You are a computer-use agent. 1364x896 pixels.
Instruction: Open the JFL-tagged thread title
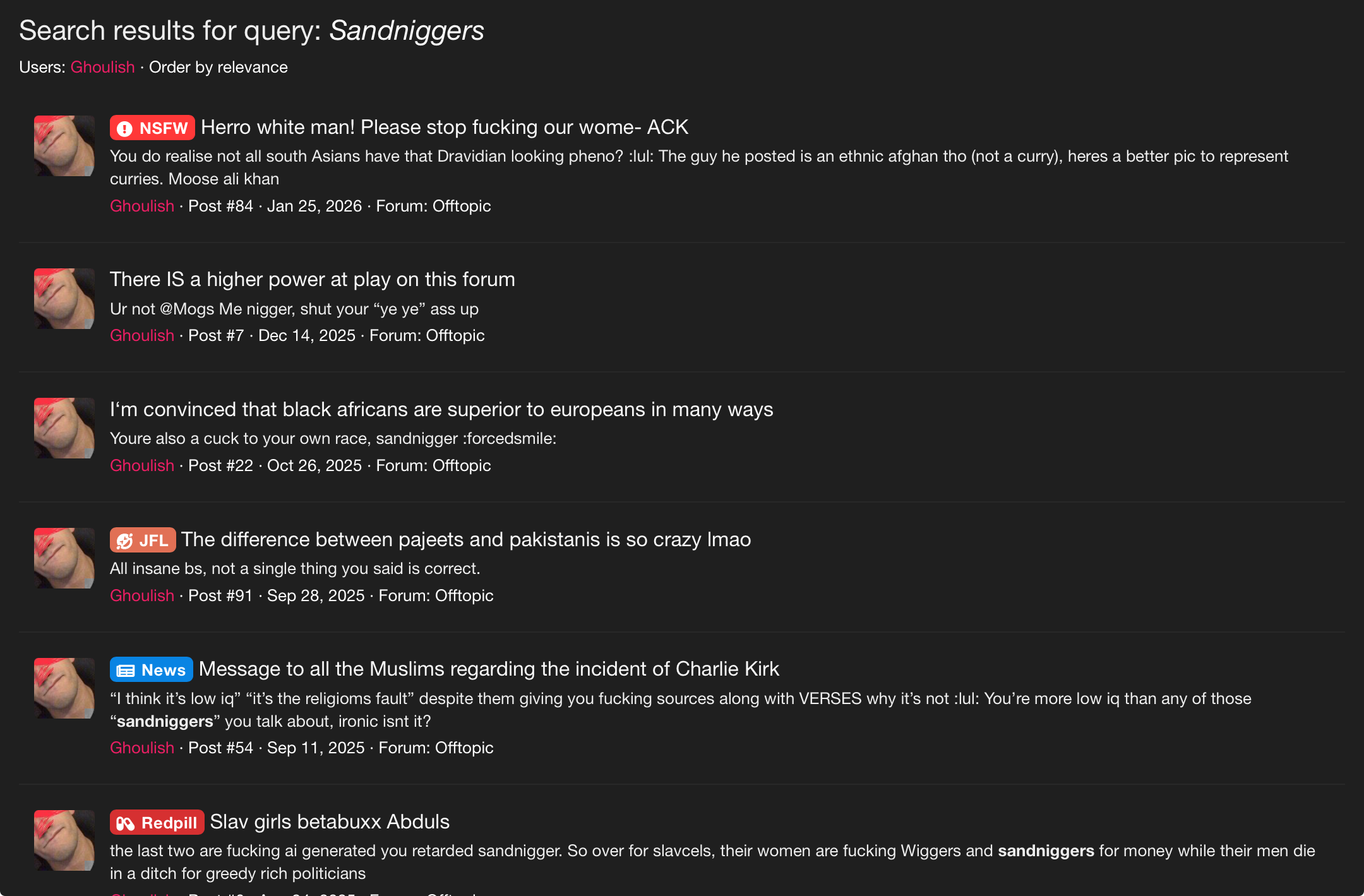(x=466, y=539)
